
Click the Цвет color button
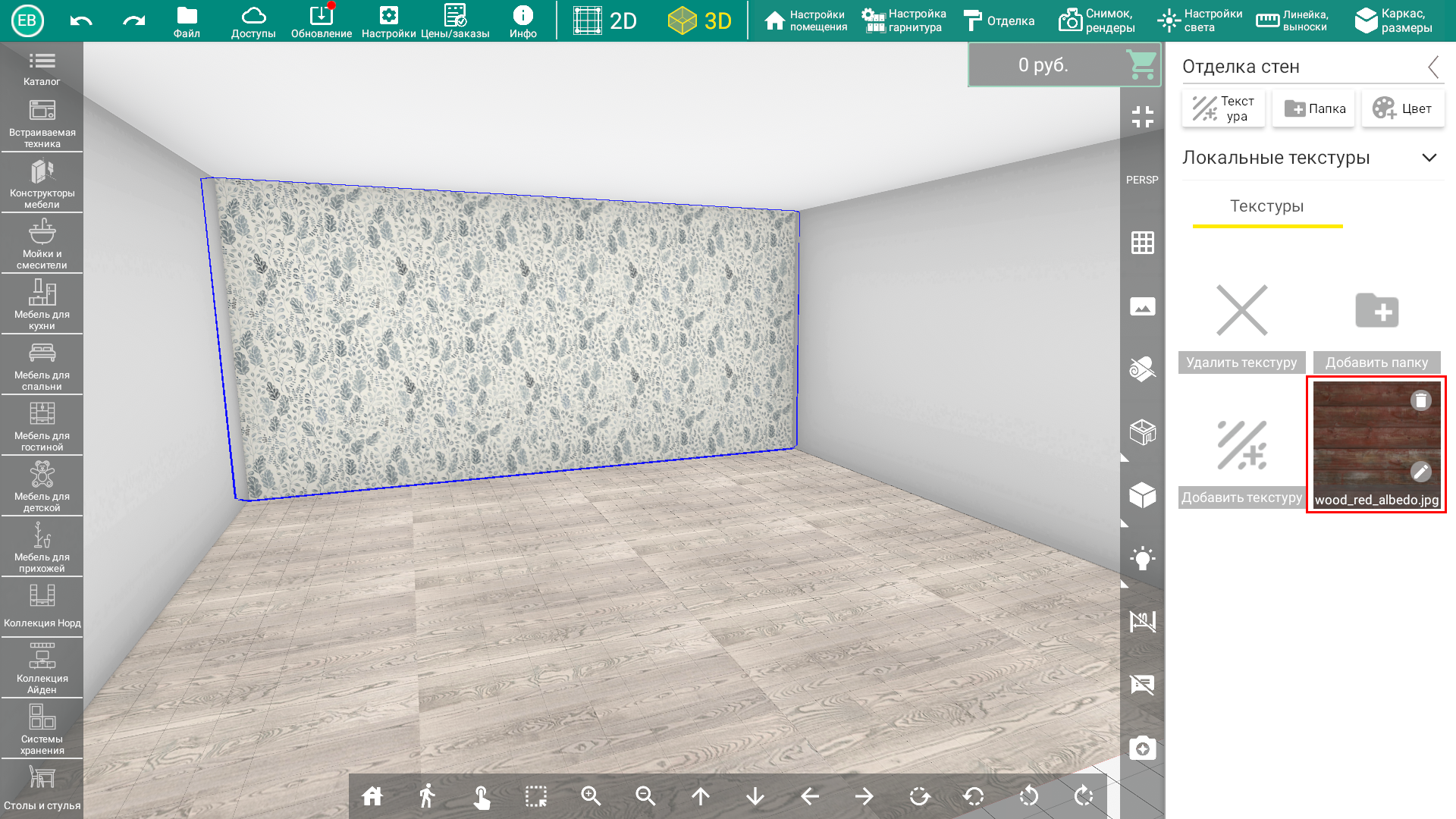pyautogui.click(x=1403, y=108)
